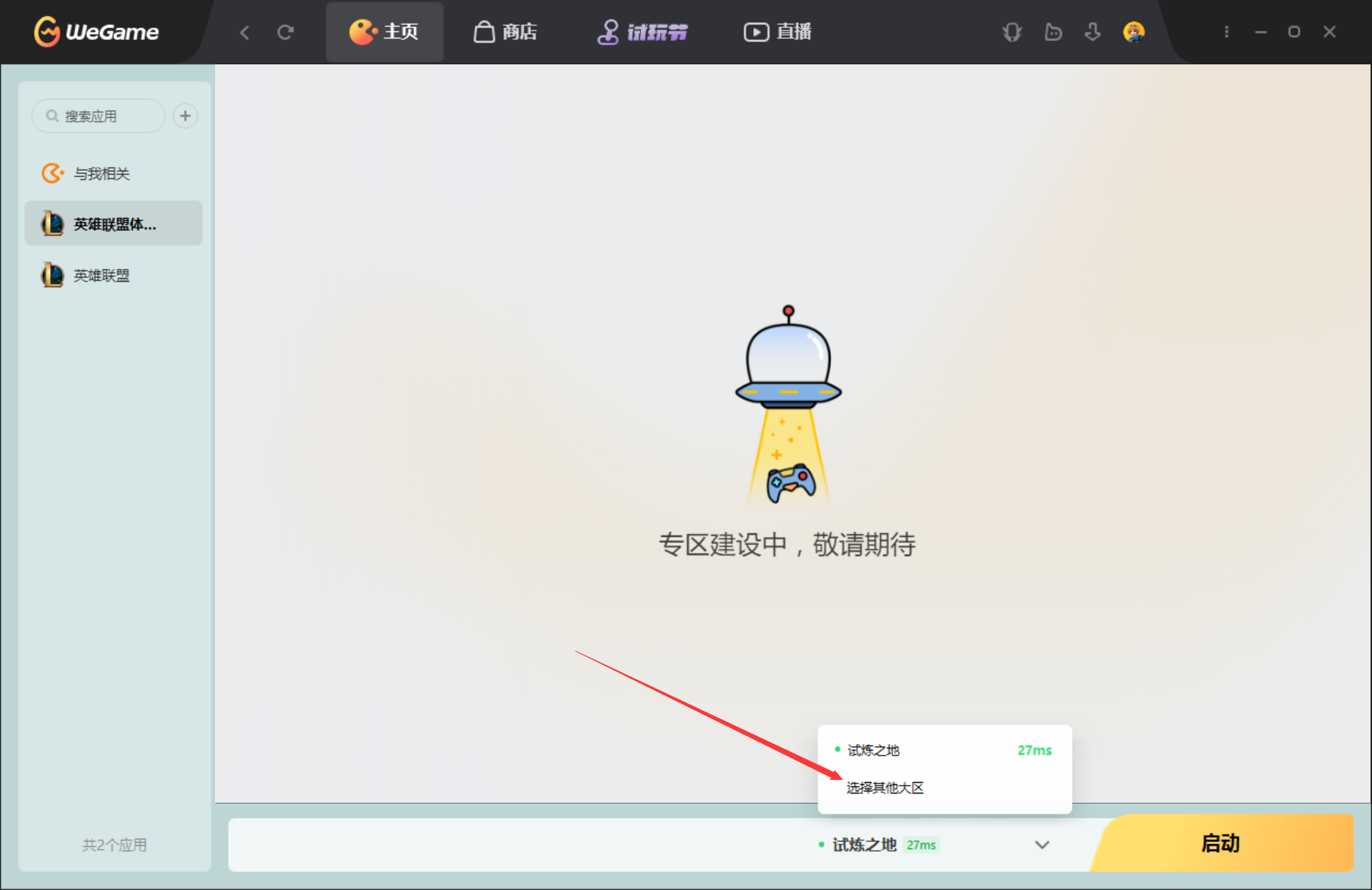Open the user profile avatar
Image resolution: width=1372 pixels, height=890 pixels.
pos(1133,32)
